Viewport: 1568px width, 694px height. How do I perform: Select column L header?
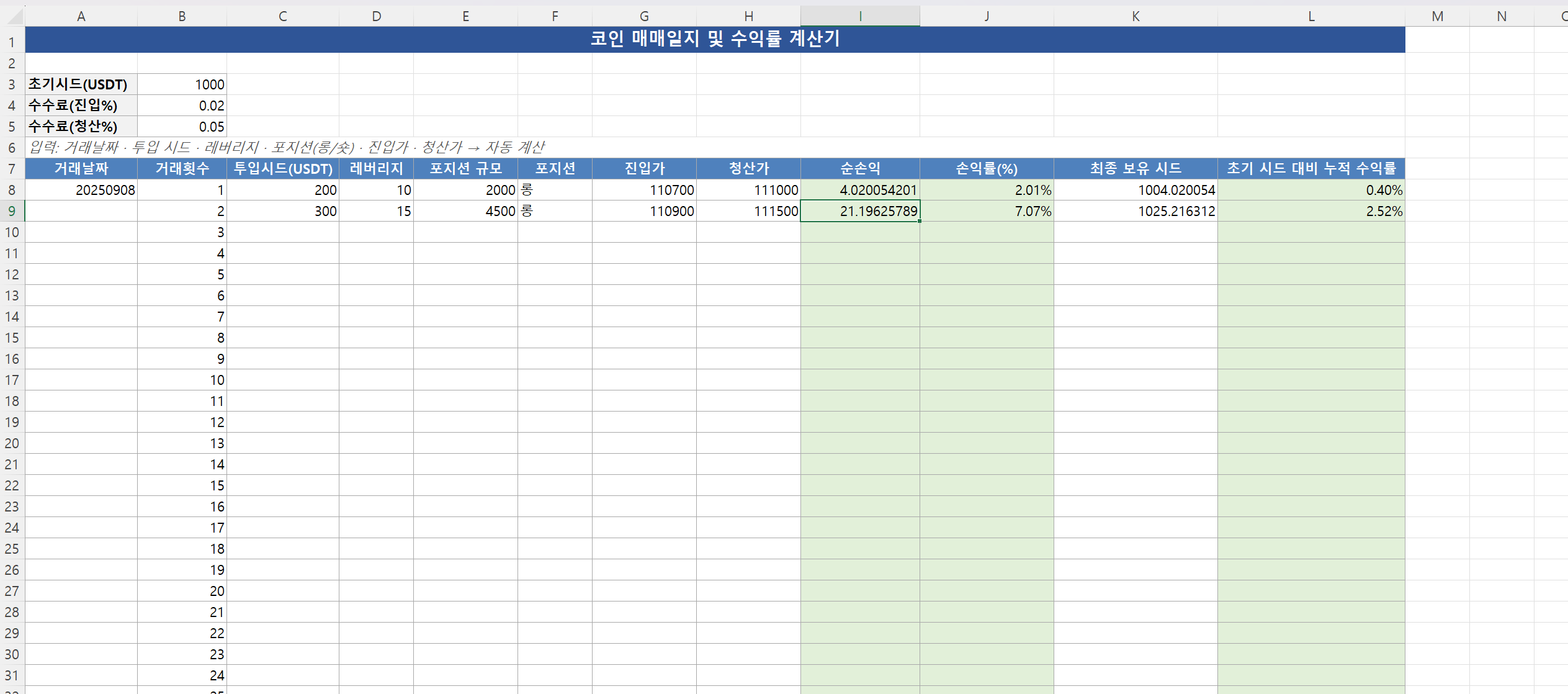coord(1311,16)
